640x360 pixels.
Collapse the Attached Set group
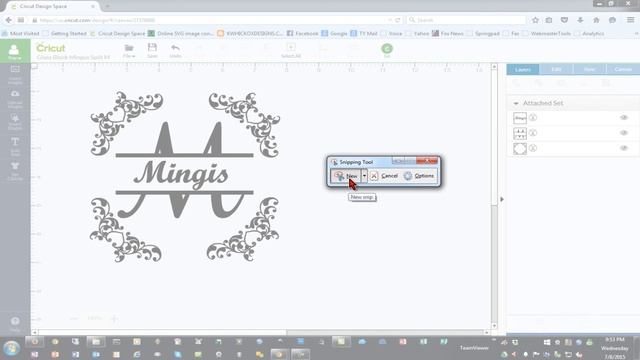[x=516, y=103]
